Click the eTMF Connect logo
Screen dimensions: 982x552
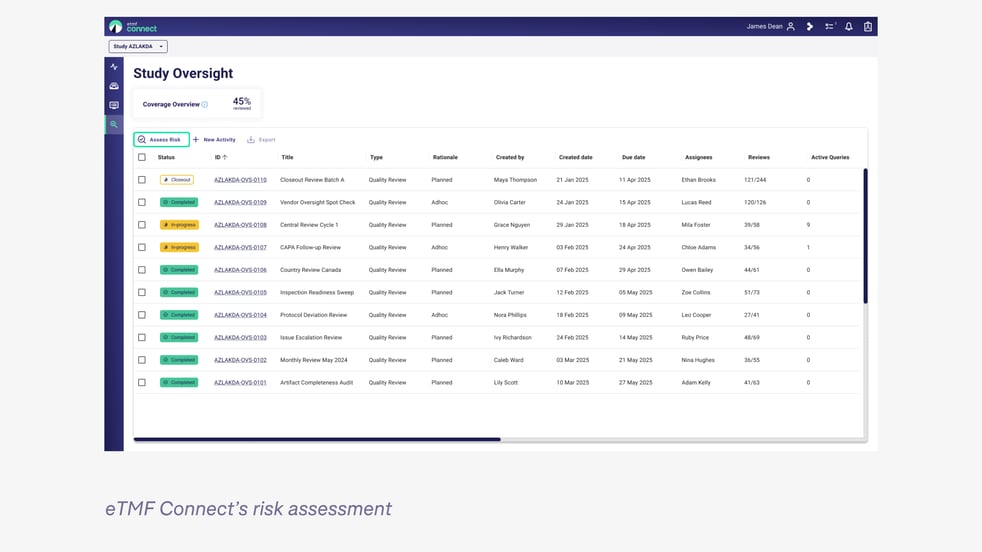[x=133, y=26]
